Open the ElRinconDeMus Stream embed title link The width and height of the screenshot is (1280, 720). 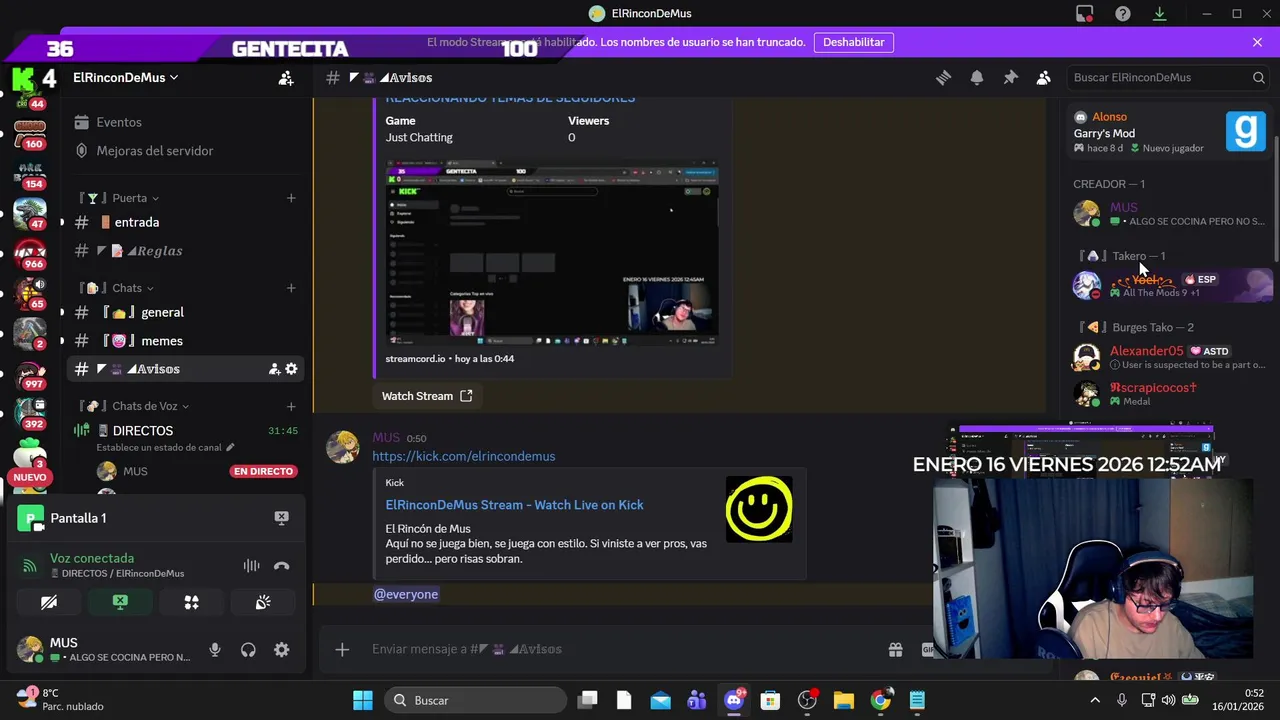point(514,505)
